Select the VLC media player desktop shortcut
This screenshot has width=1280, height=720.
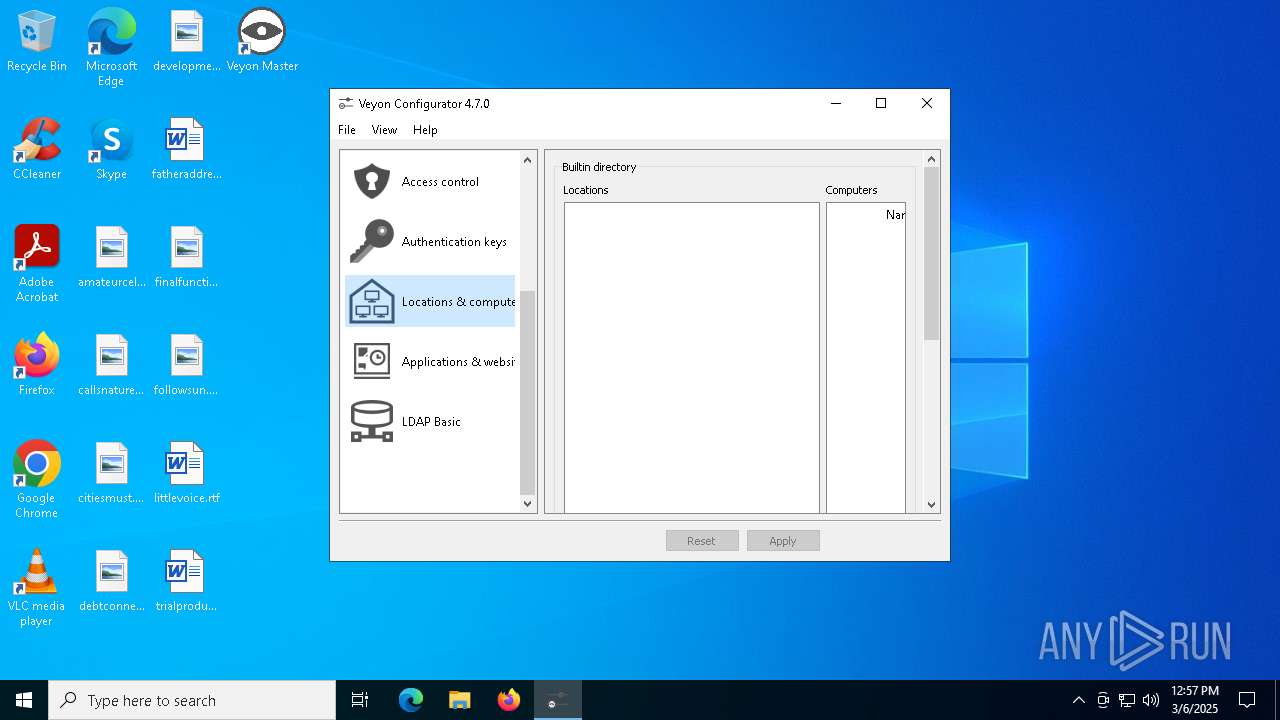pos(37,588)
